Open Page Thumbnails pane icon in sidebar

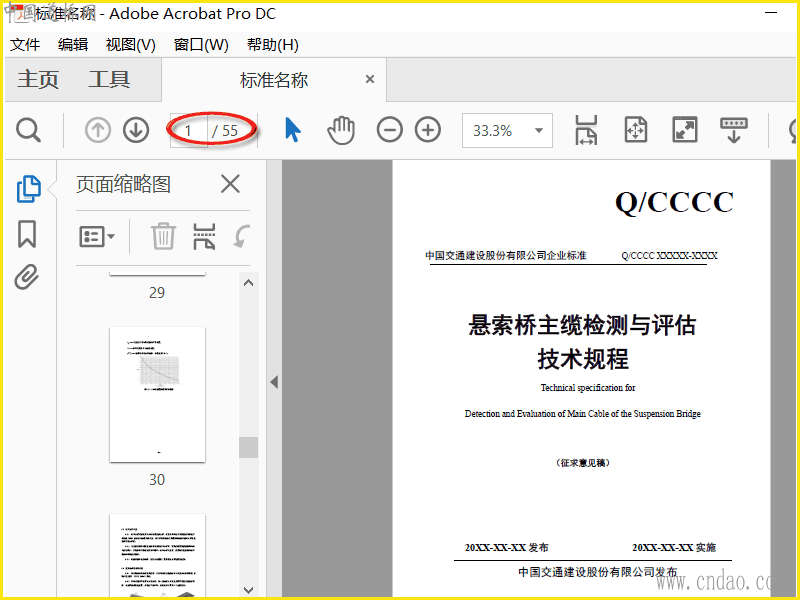(x=29, y=189)
